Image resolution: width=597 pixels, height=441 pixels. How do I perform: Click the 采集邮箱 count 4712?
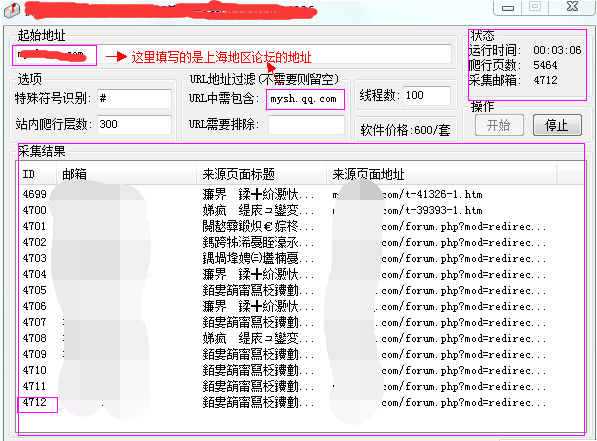pyautogui.click(x=545, y=80)
